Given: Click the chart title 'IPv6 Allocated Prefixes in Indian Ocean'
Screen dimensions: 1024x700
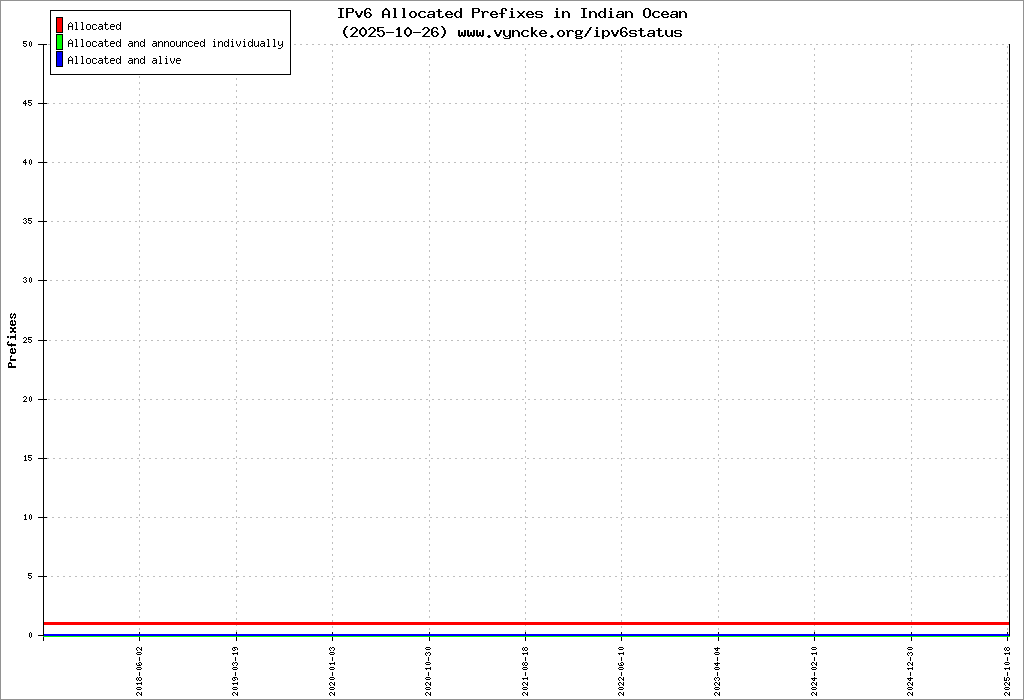Looking at the screenshot, I should click(x=512, y=14).
